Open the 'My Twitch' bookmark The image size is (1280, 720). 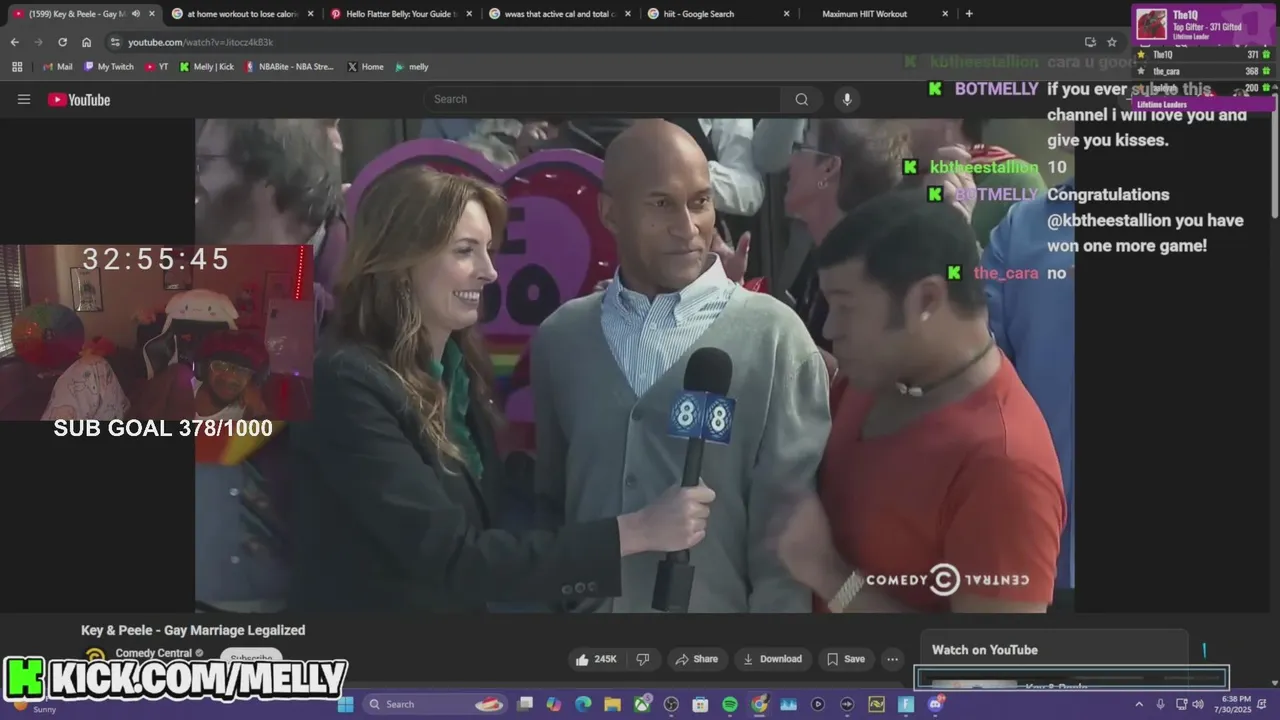[x=108, y=67]
